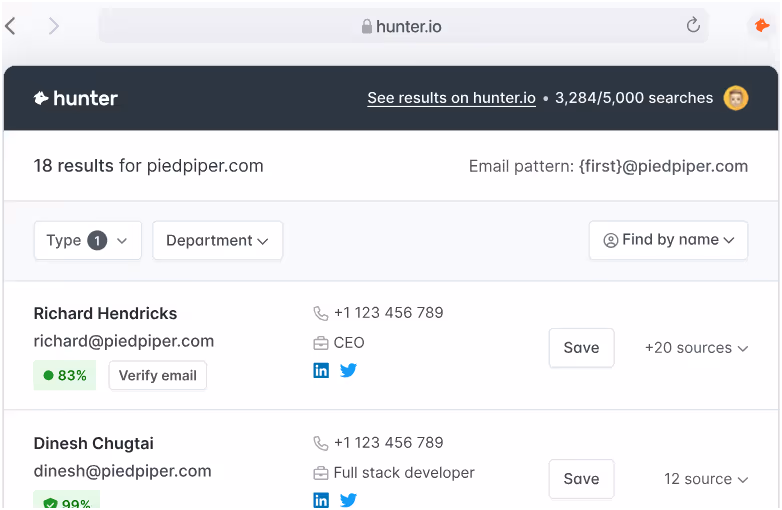Save Richard Hendricks' contact
782x510 pixels.
click(582, 347)
